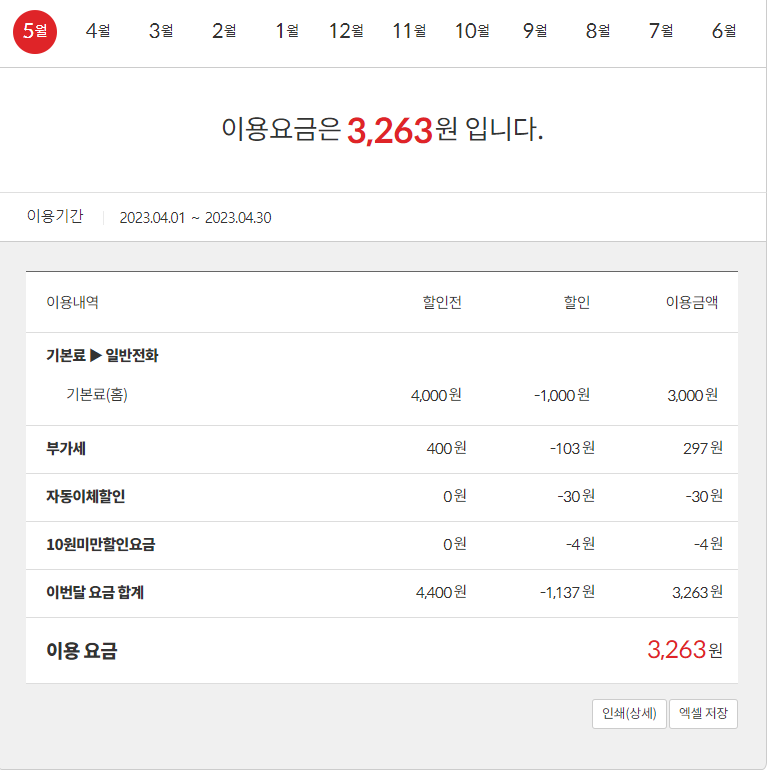Screen dimensions: 770x776
Task: Switch to the 4월 billing month
Action: [97, 31]
